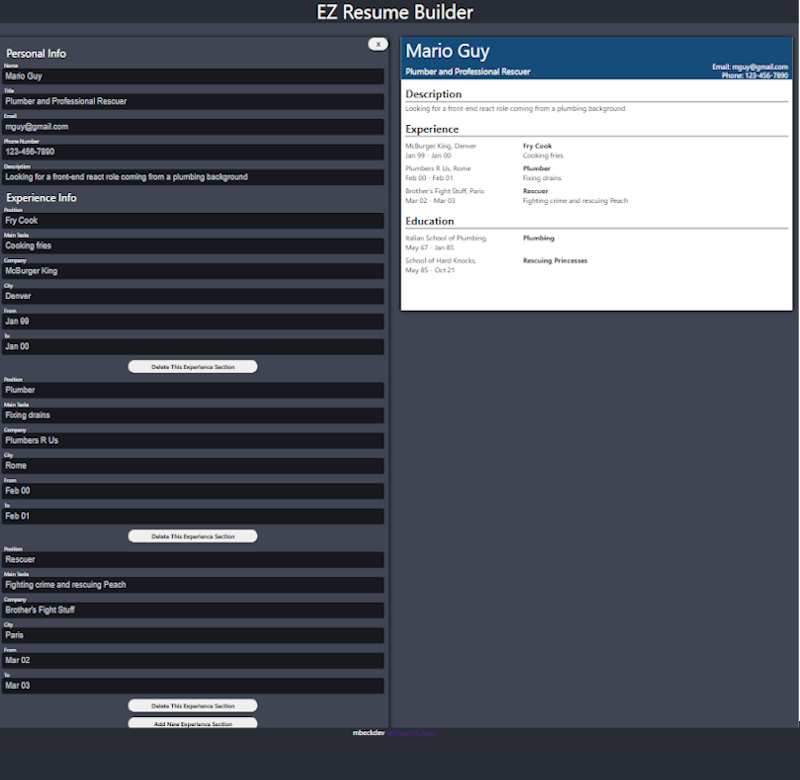
Task: Click the Email: mguy@gmail.com text in preview header
Action: (750, 67)
